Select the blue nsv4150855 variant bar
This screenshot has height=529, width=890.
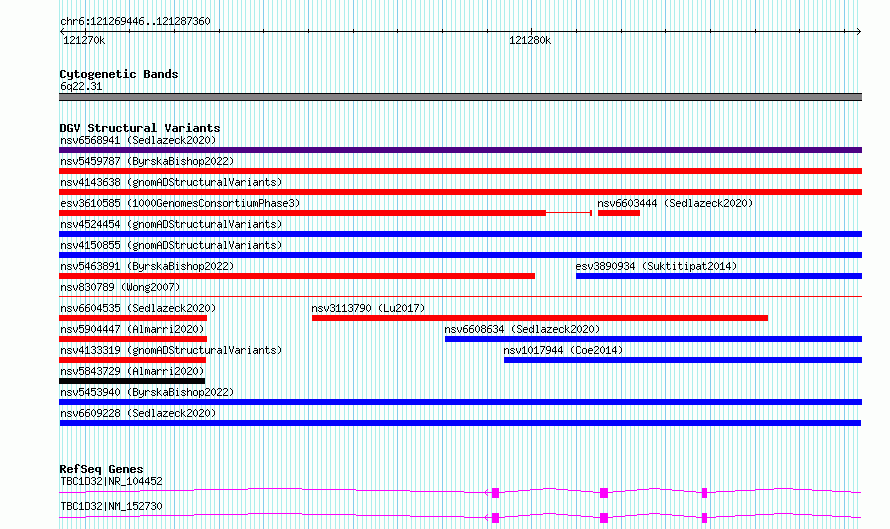pos(460,255)
